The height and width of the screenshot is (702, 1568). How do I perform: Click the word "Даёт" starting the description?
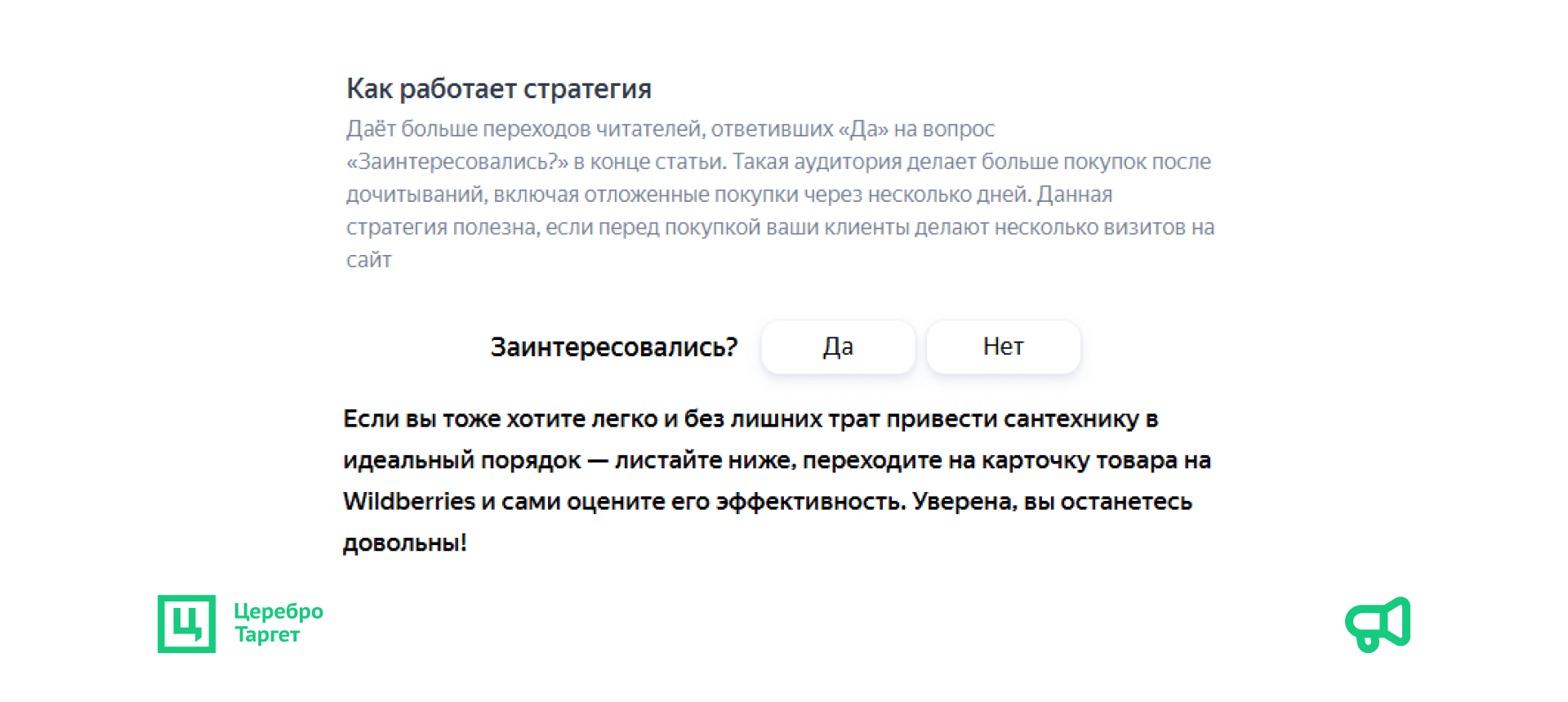tap(371, 129)
